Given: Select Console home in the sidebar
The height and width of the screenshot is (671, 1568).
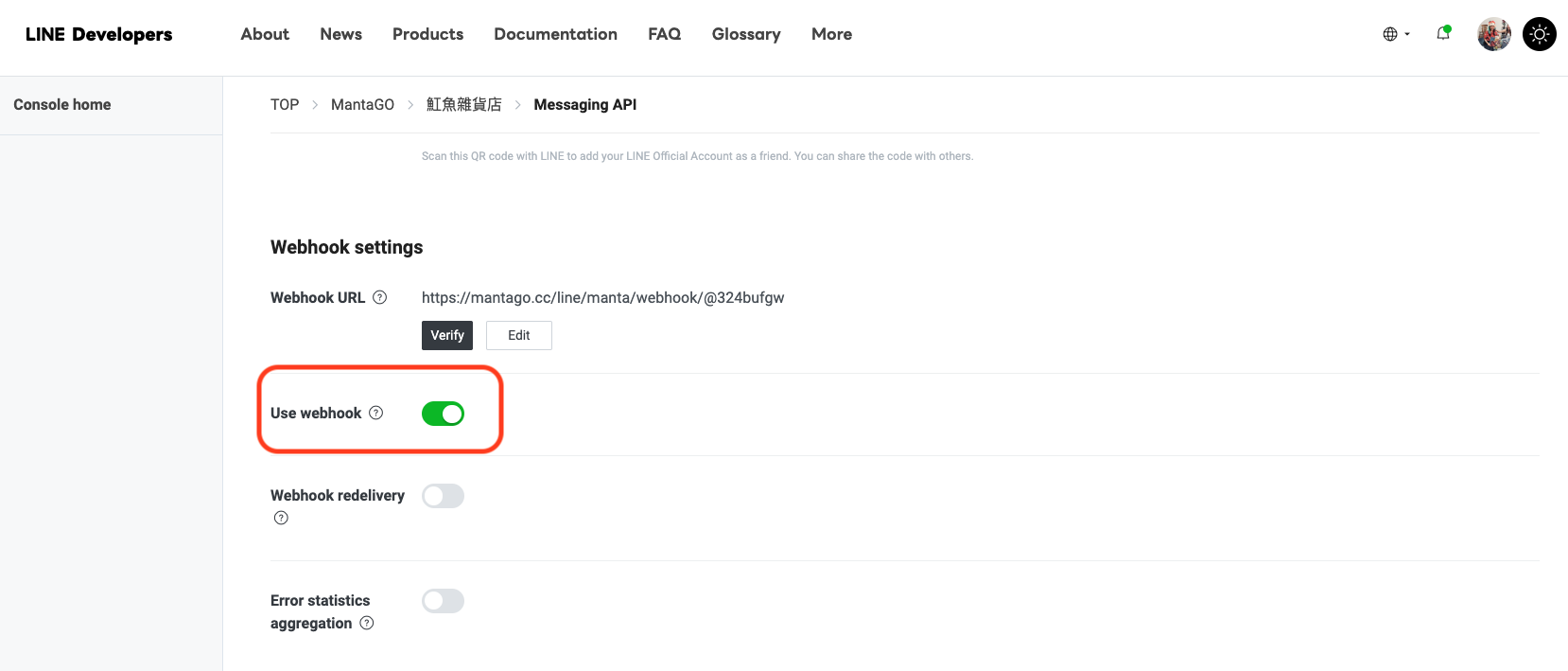Looking at the screenshot, I should 62,104.
